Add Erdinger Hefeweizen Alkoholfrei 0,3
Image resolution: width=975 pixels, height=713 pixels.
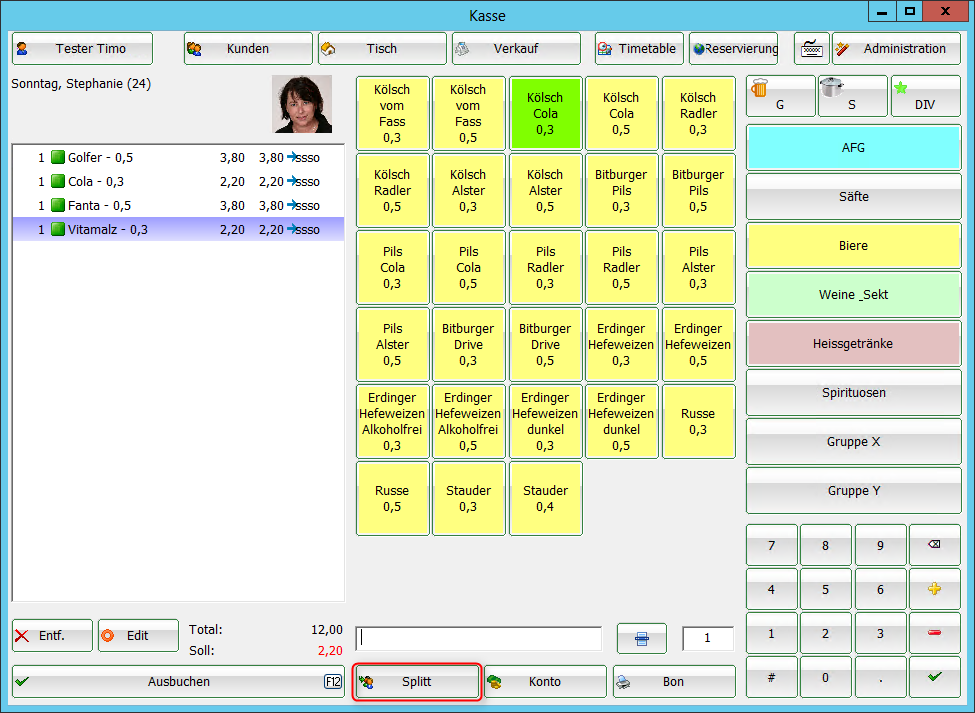pyautogui.click(x=392, y=421)
